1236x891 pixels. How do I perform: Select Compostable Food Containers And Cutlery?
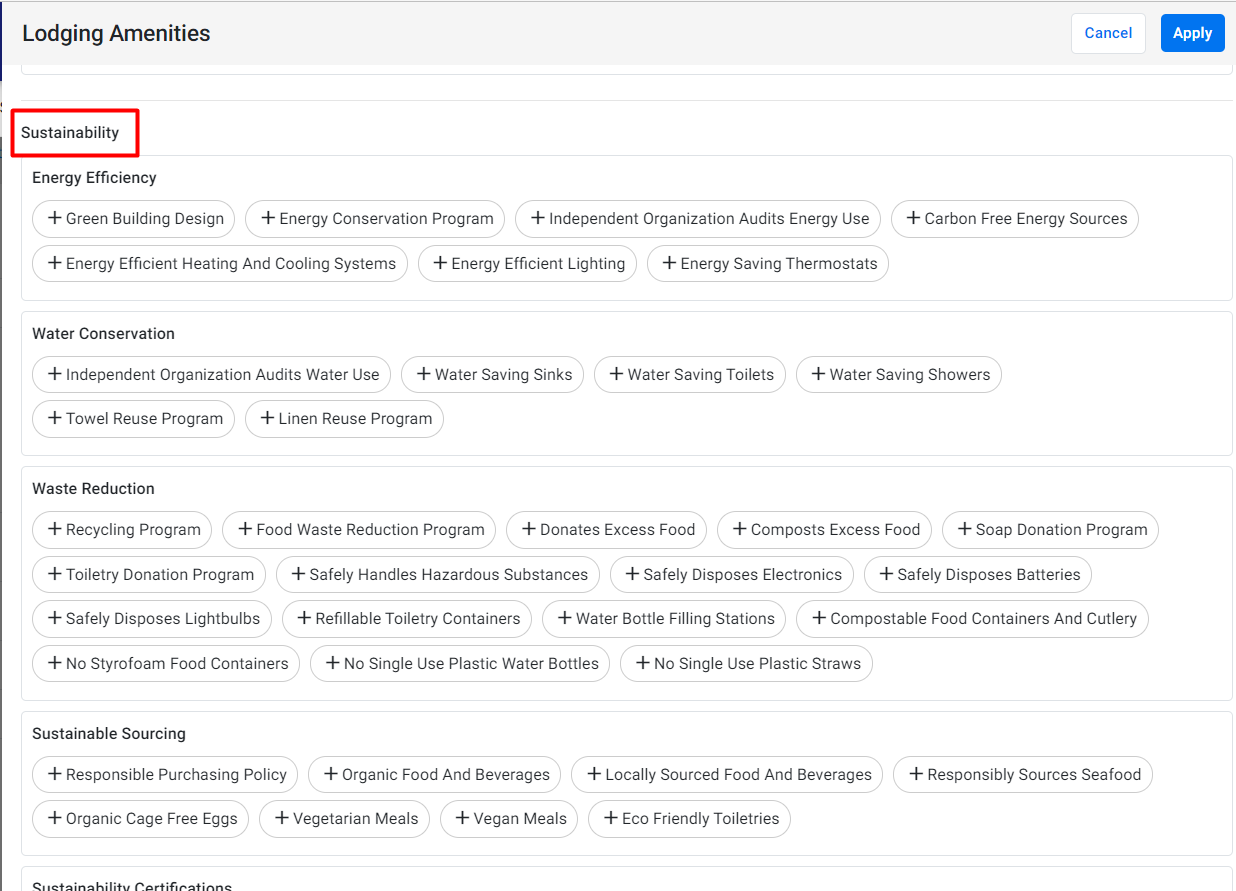pyautogui.click(x=972, y=619)
